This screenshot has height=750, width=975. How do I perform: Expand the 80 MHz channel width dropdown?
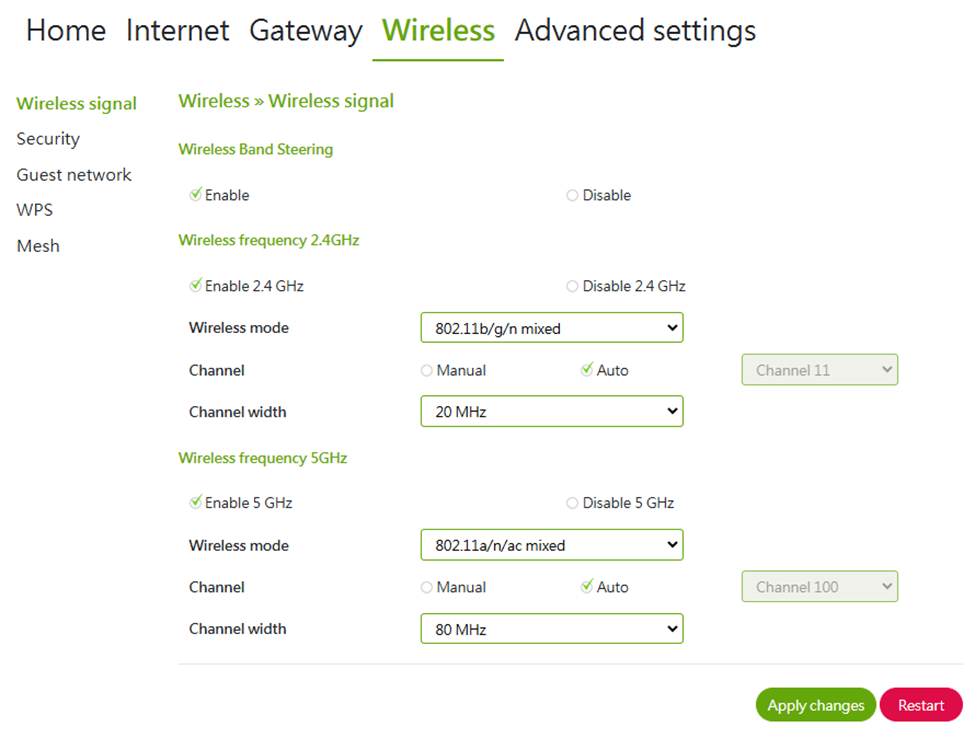tap(551, 629)
